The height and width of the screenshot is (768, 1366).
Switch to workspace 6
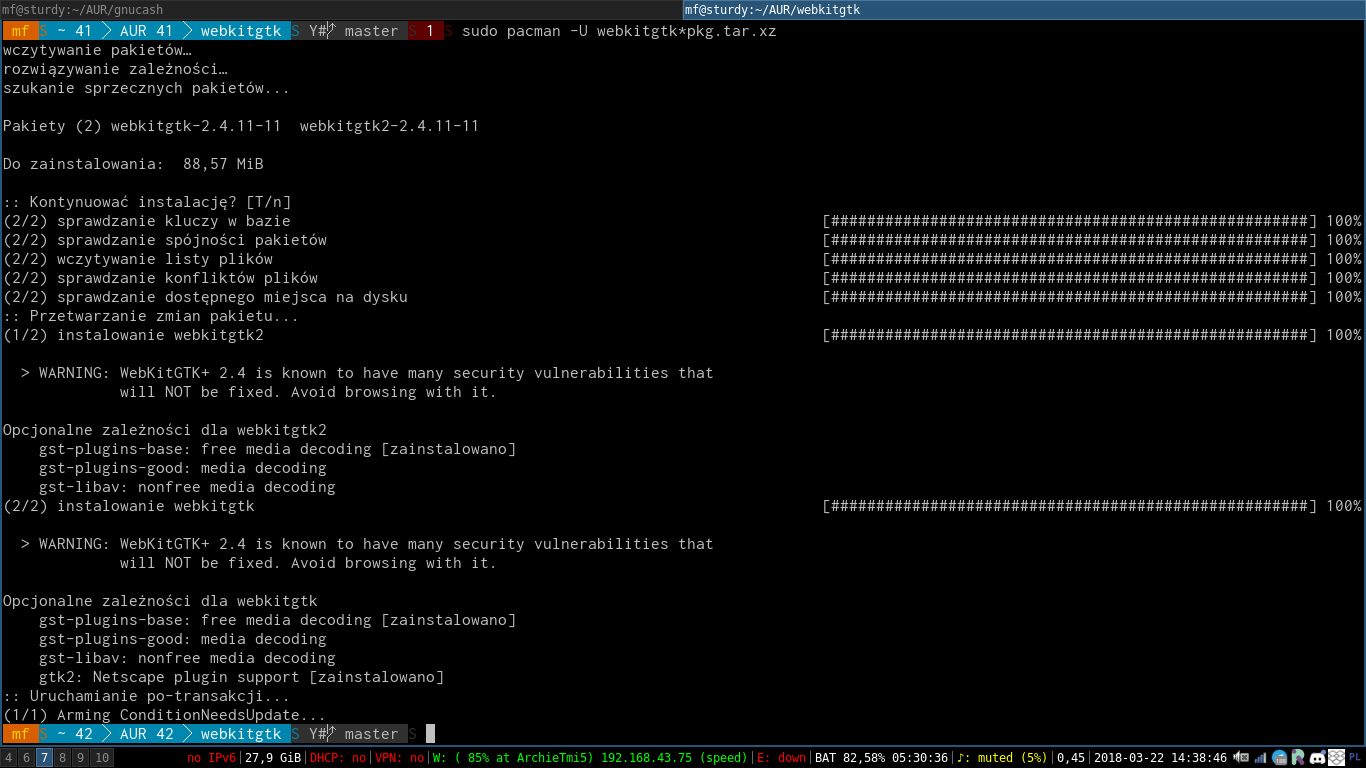[27, 758]
